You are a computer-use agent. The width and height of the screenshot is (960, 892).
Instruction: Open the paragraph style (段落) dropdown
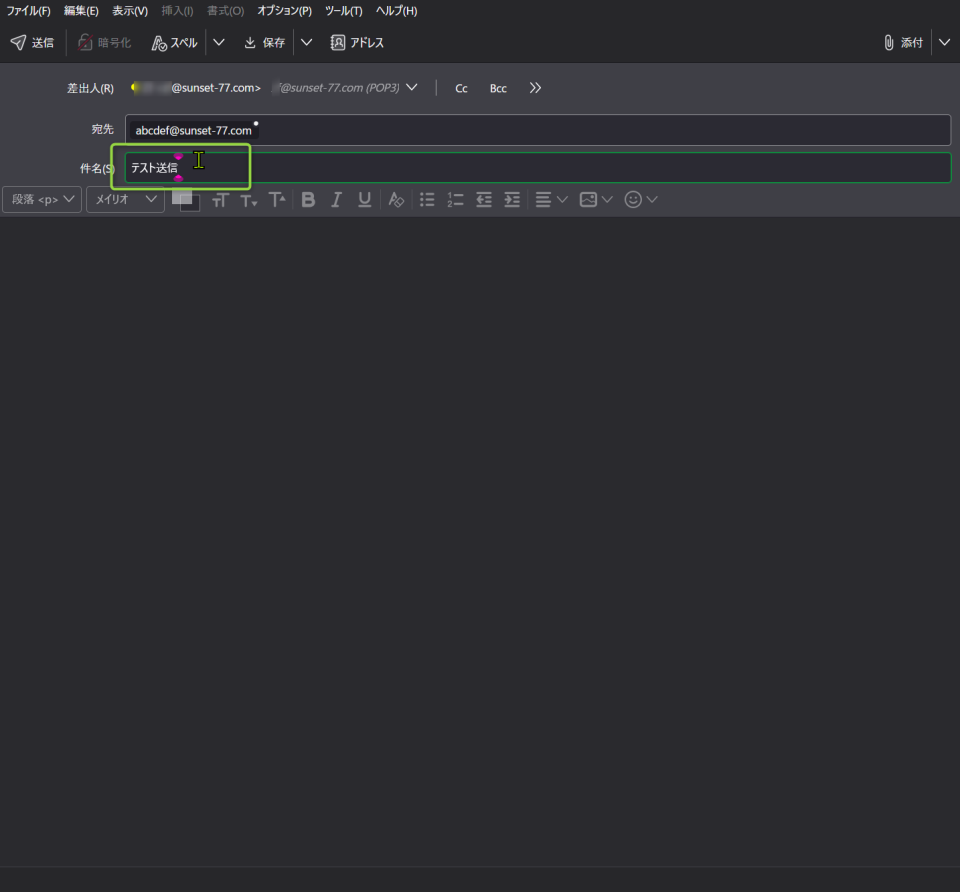42,200
